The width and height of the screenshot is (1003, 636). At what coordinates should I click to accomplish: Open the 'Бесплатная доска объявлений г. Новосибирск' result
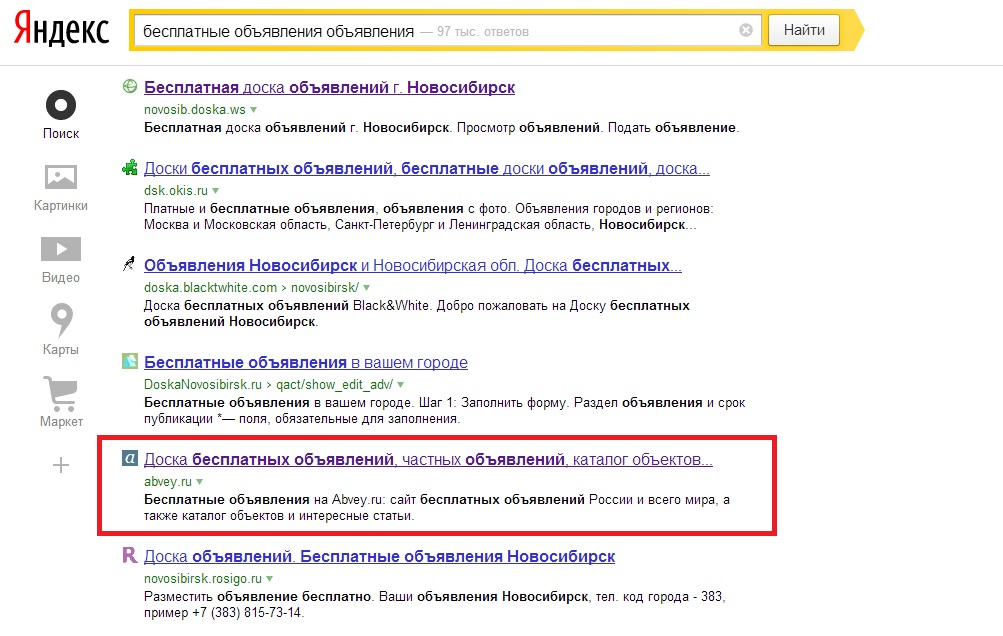[x=329, y=87]
